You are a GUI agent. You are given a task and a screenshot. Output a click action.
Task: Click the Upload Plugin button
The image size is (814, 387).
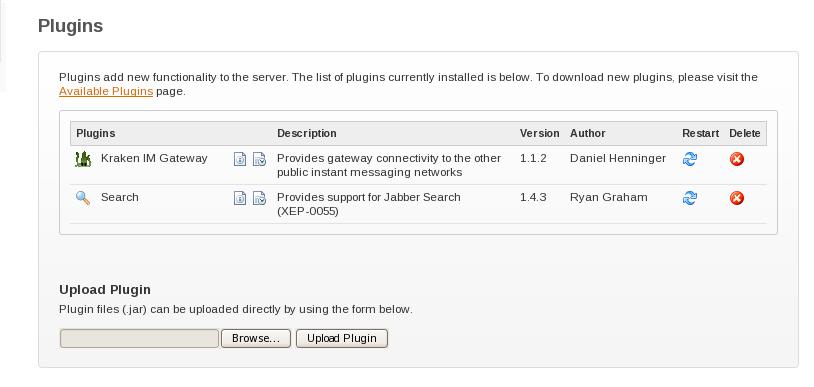pyautogui.click(x=342, y=338)
